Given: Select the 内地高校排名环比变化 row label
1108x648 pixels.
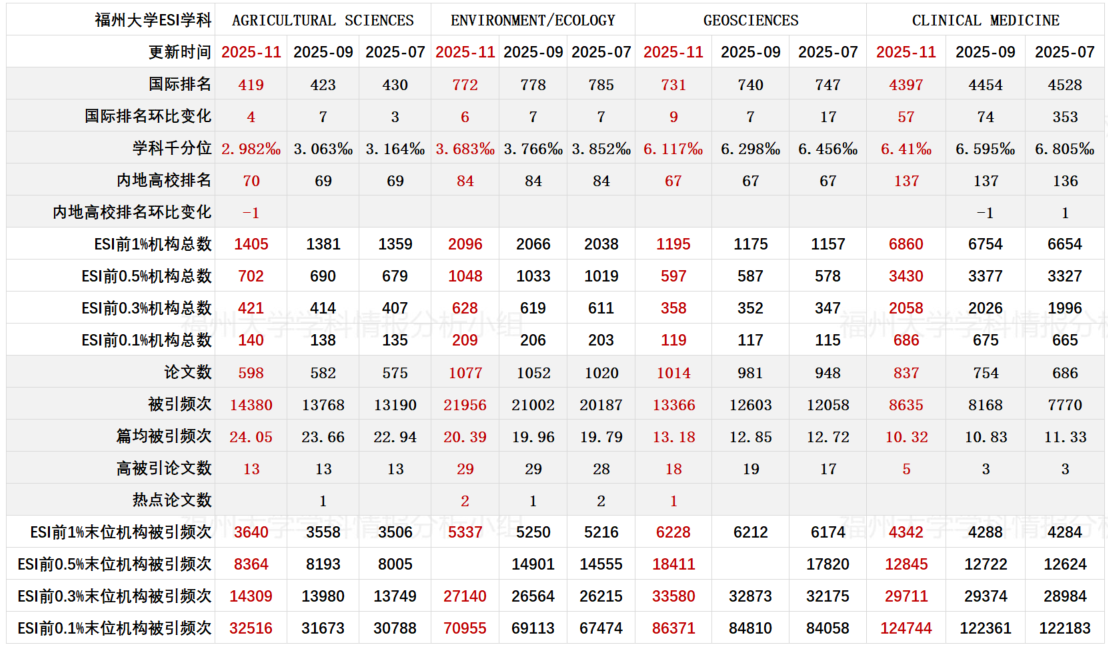Looking at the screenshot, I should point(132,212).
